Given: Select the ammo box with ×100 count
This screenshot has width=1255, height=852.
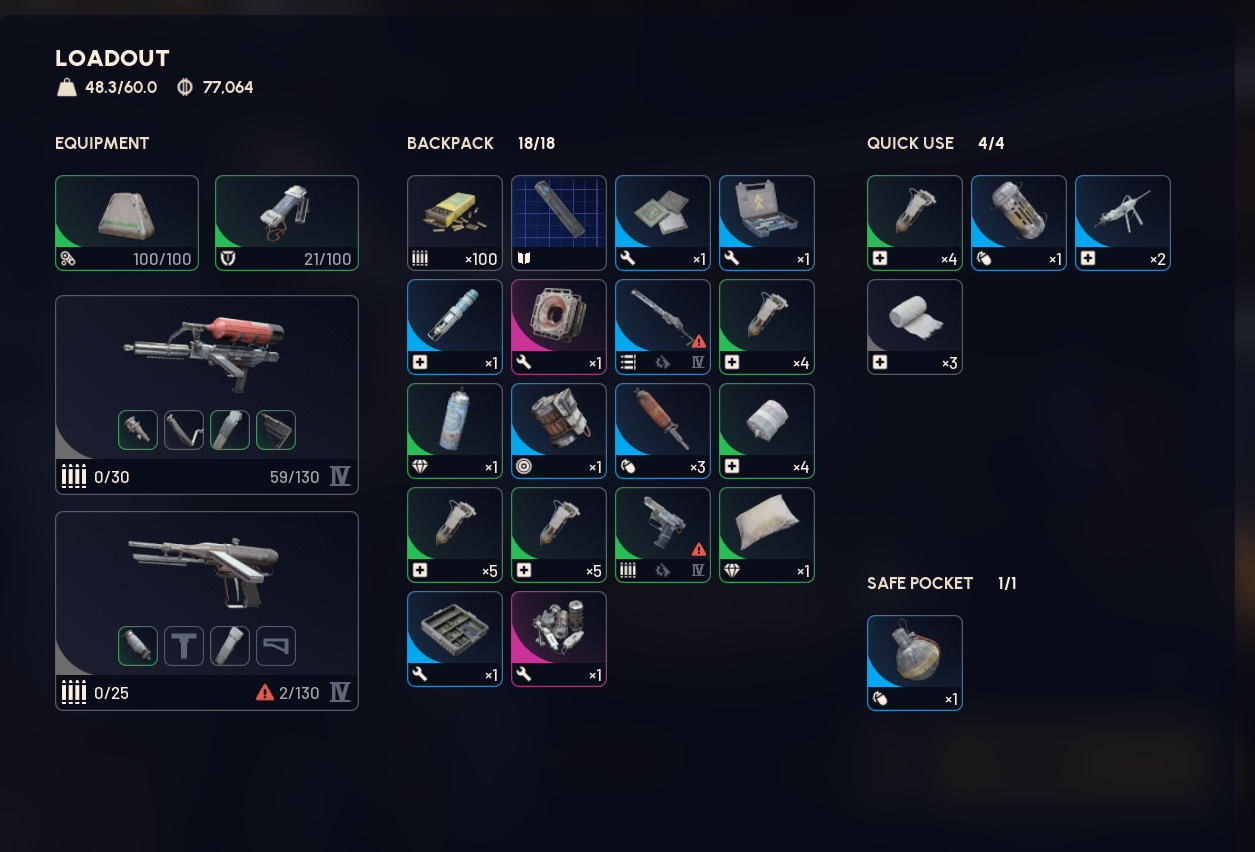Looking at the screenshot, I should pyautogui.click(x=455, y=223).
